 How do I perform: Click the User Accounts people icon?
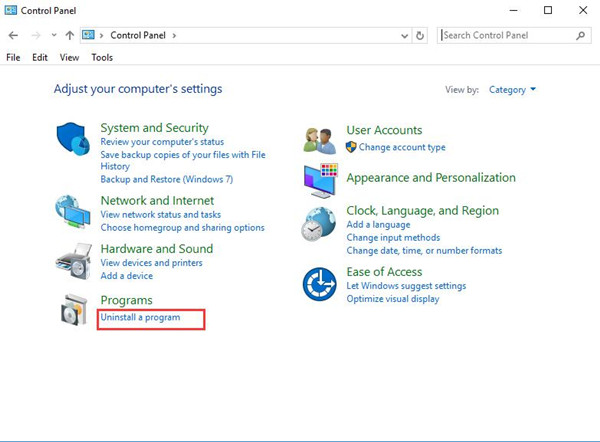pyautogui.click(x=320, y=140)
